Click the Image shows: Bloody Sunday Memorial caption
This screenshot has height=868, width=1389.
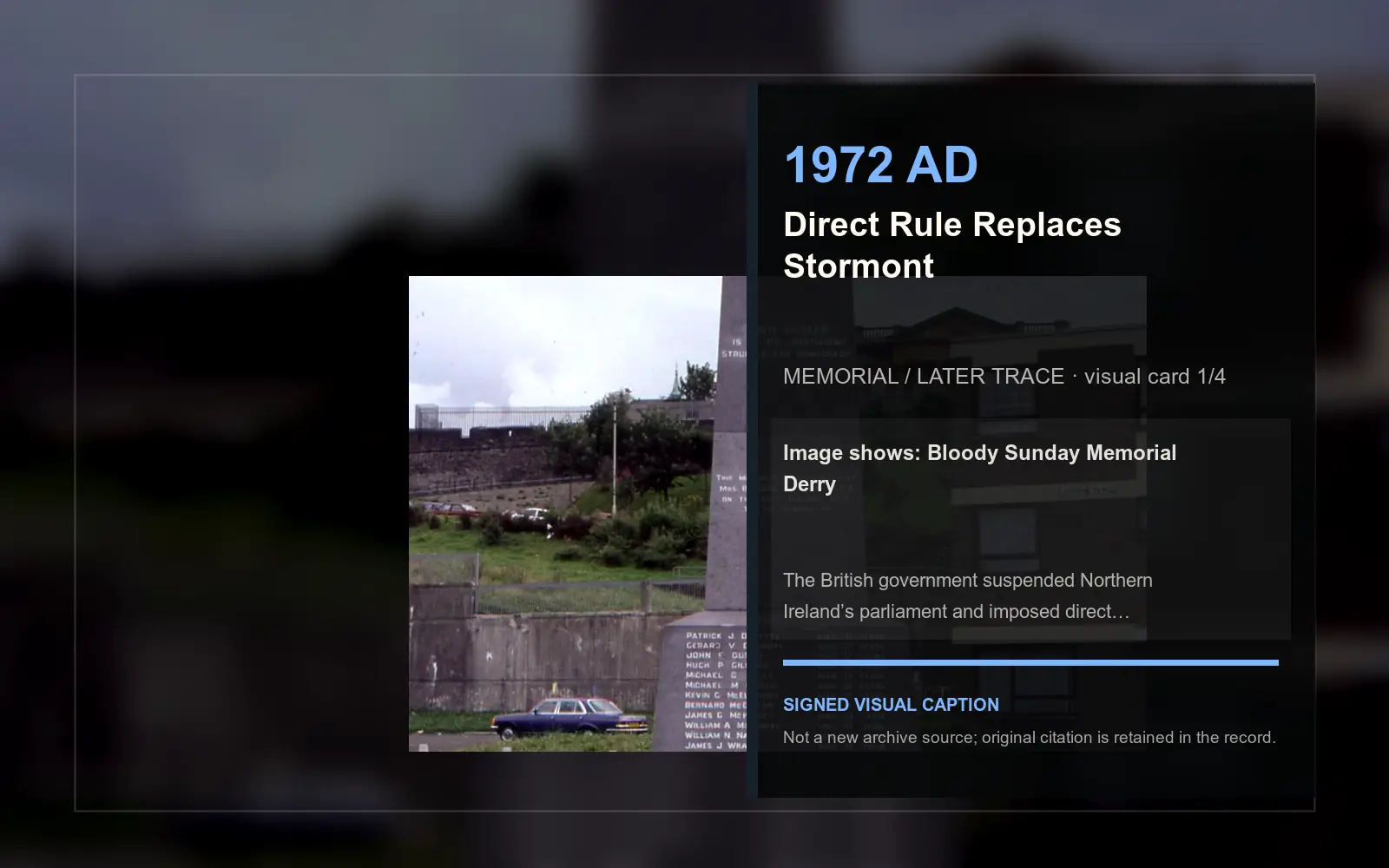pyautogui.click(x=979, y=468)
